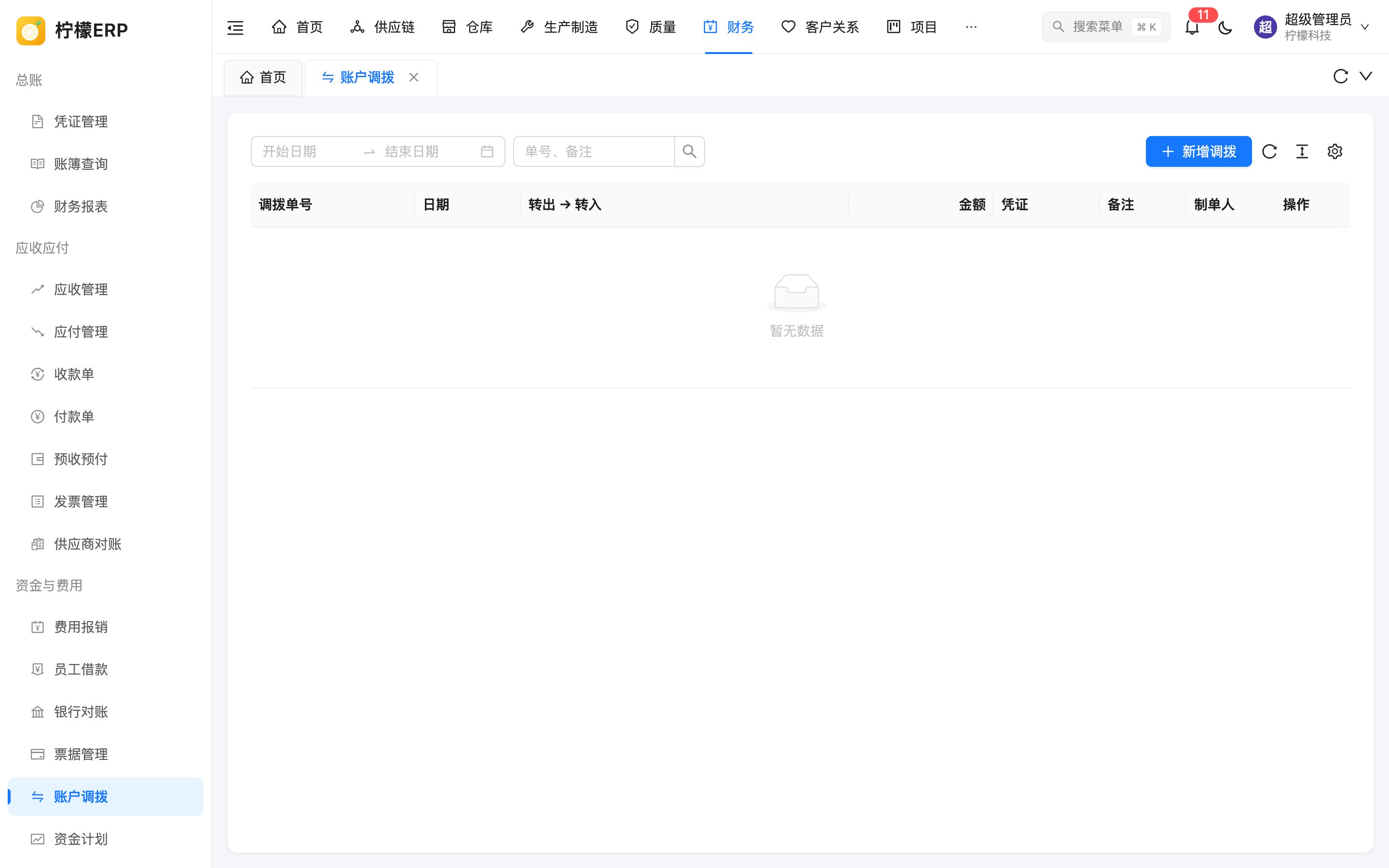Open 应收管理 in sidebar
Screen dimensions: 1389x868
tap(106, 289)
